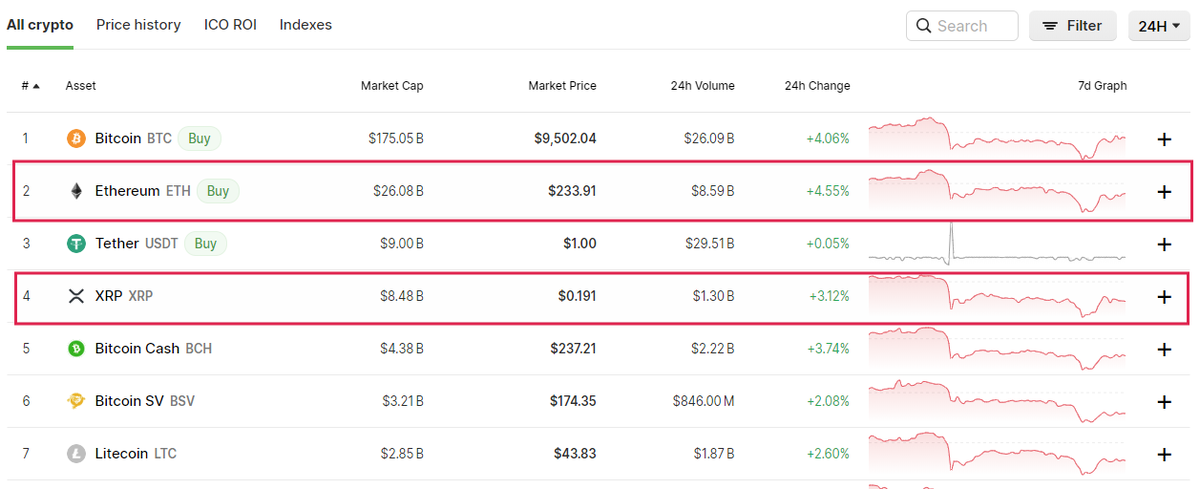The height and width of the screenshot is (489, 1200).
Task: Click the XRP logo icon
Action: (x=76, y=296)
